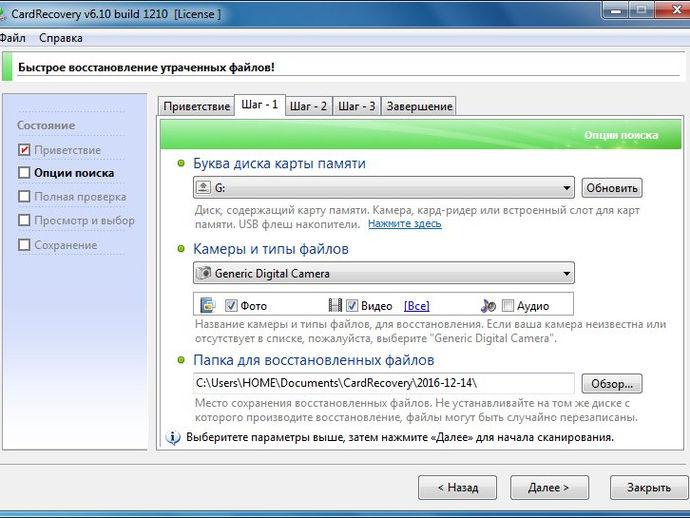
Task: Click the Обзор... browse button
Action: point(612,384)
